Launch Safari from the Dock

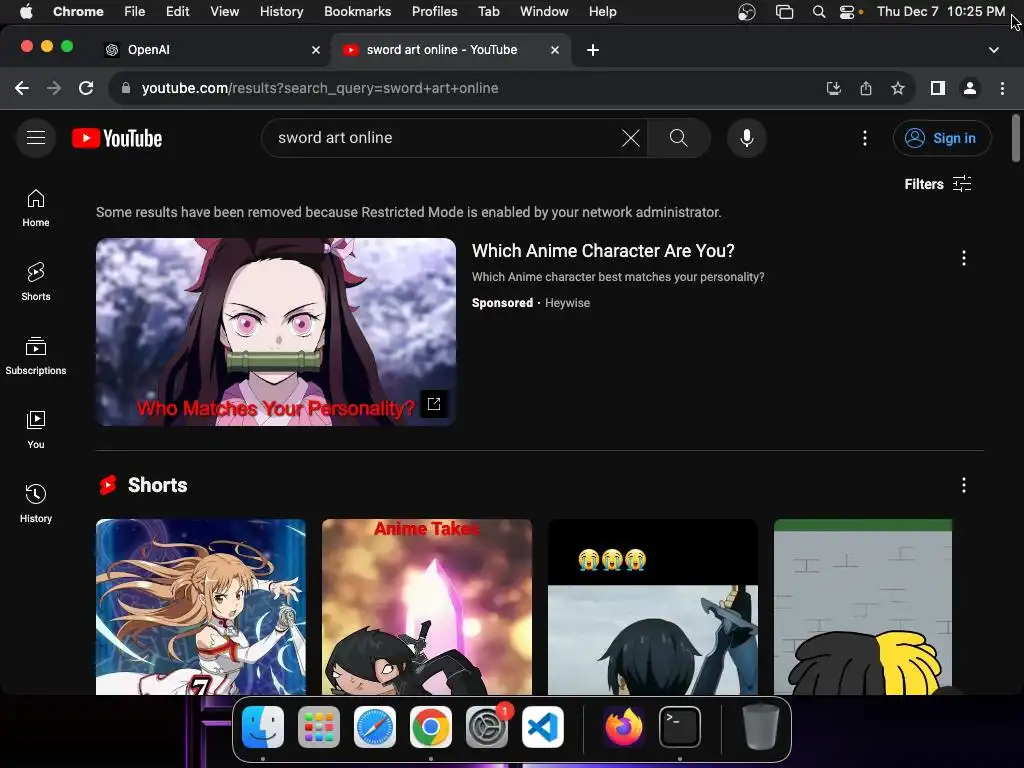point(375,727)
